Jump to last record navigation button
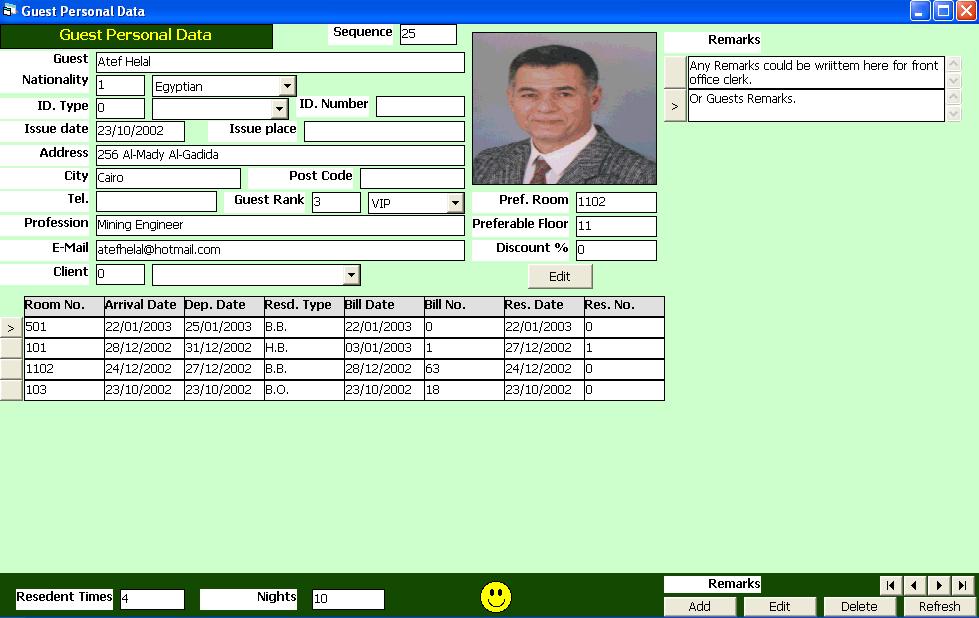Image resolution: width=979 pixels, height=618 pixels. click(x=962, y=586)
